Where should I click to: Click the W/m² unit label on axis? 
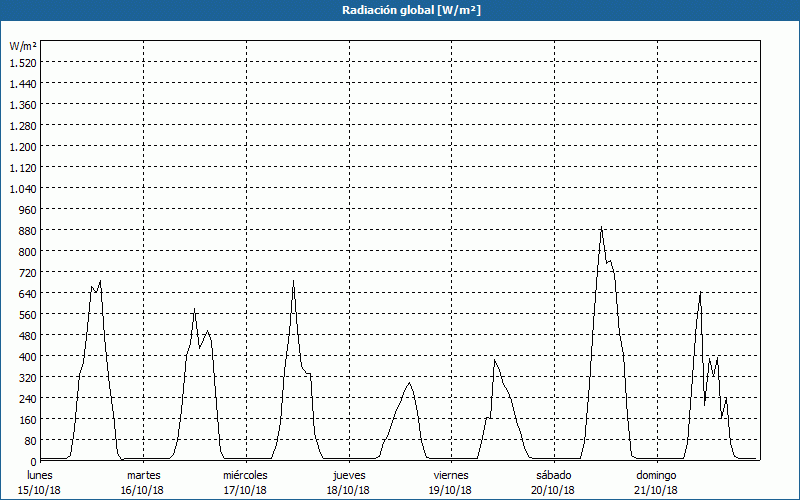(x=23, y=46)
